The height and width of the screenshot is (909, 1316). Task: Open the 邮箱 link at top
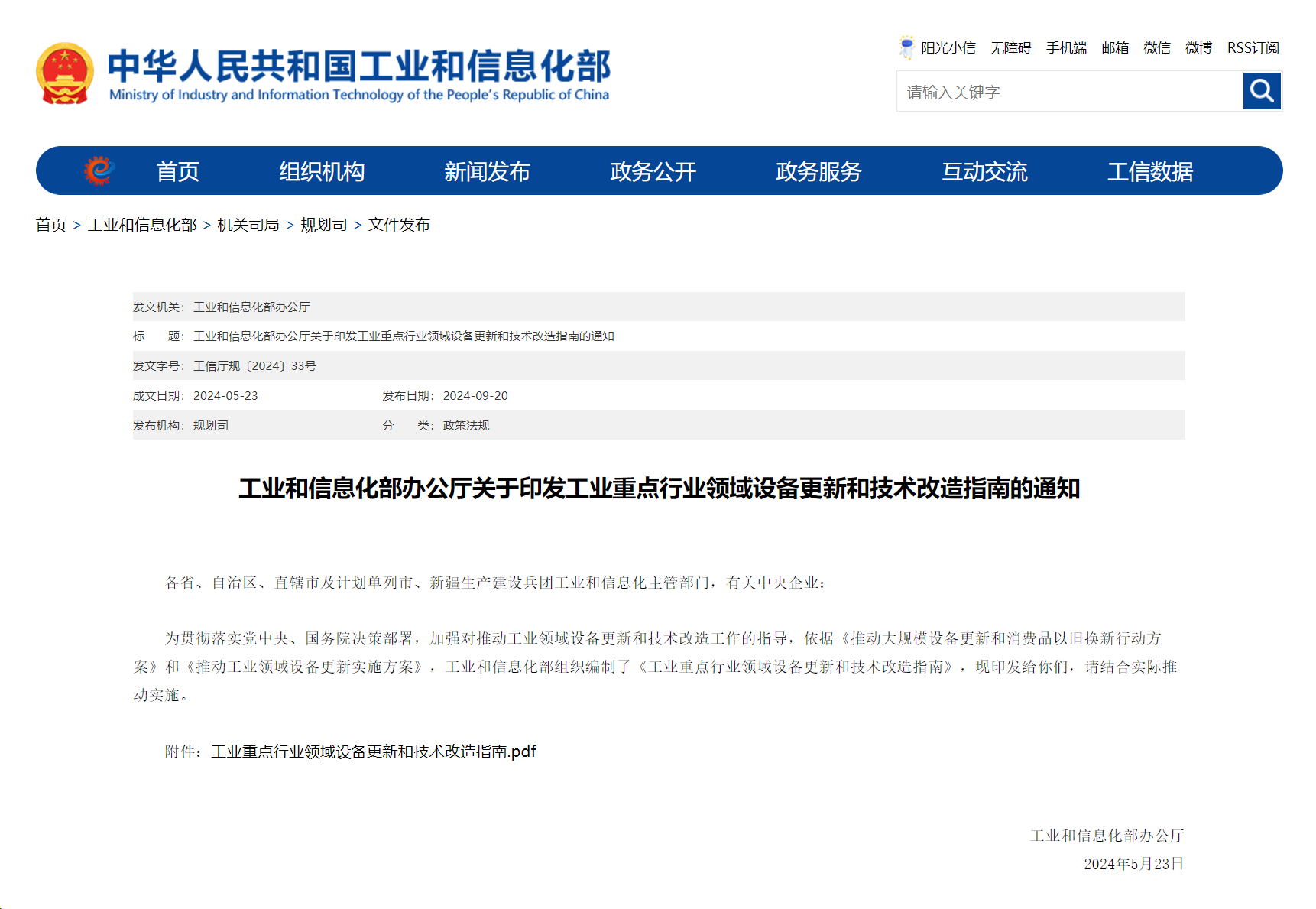pyautogui.click(x=1115, y=48)
